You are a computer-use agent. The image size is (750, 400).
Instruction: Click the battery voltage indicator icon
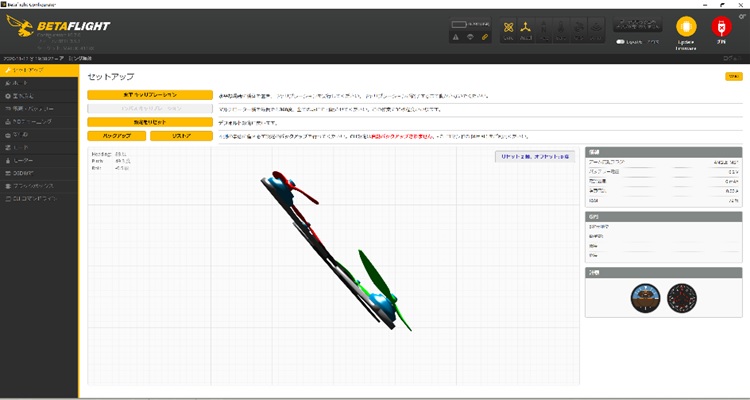pyautogui.click(x=459, y=24)
